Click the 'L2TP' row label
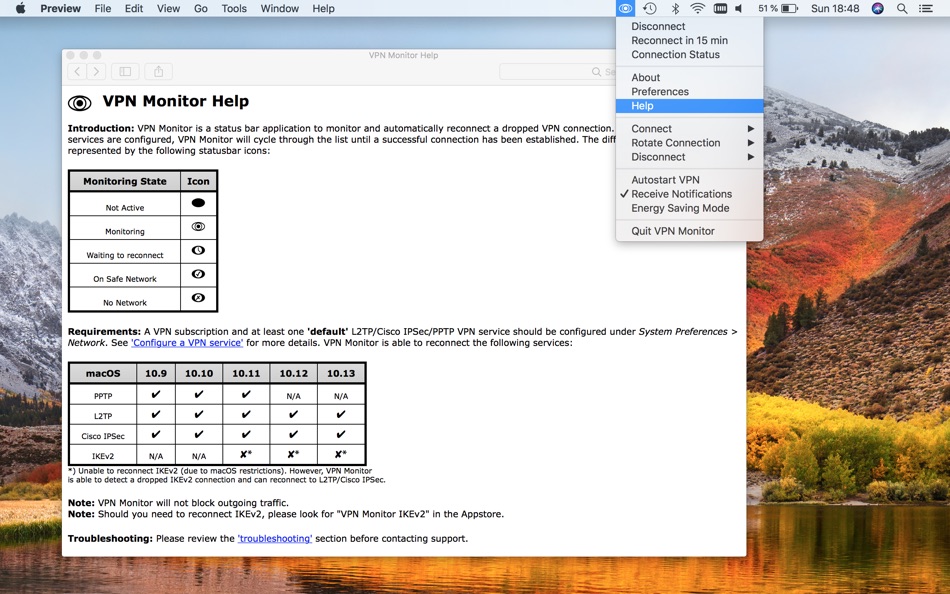 tap(103, 416)
